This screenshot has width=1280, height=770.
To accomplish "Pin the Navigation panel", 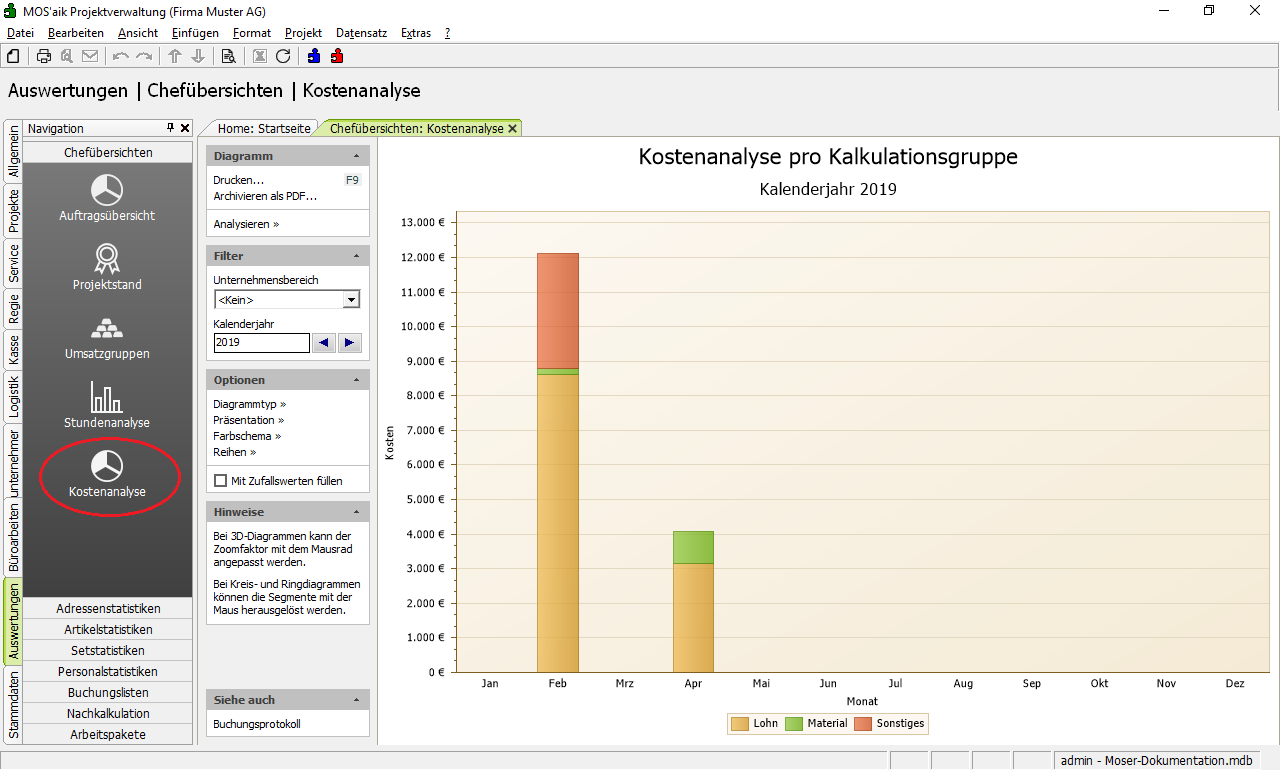I will pos(170,128).
